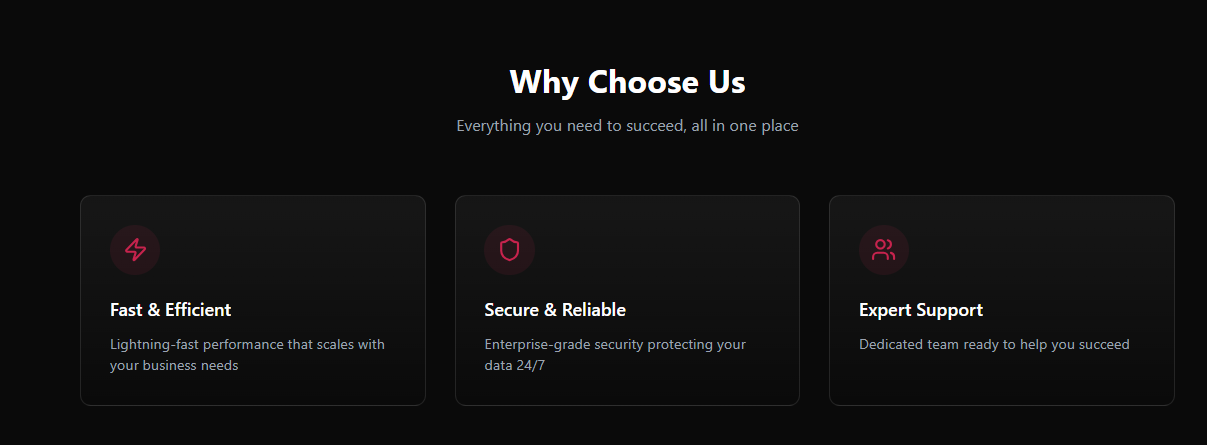Select the Secure & Reliable card title
This screenshot has width=1207, height=445.
[555, 310]
